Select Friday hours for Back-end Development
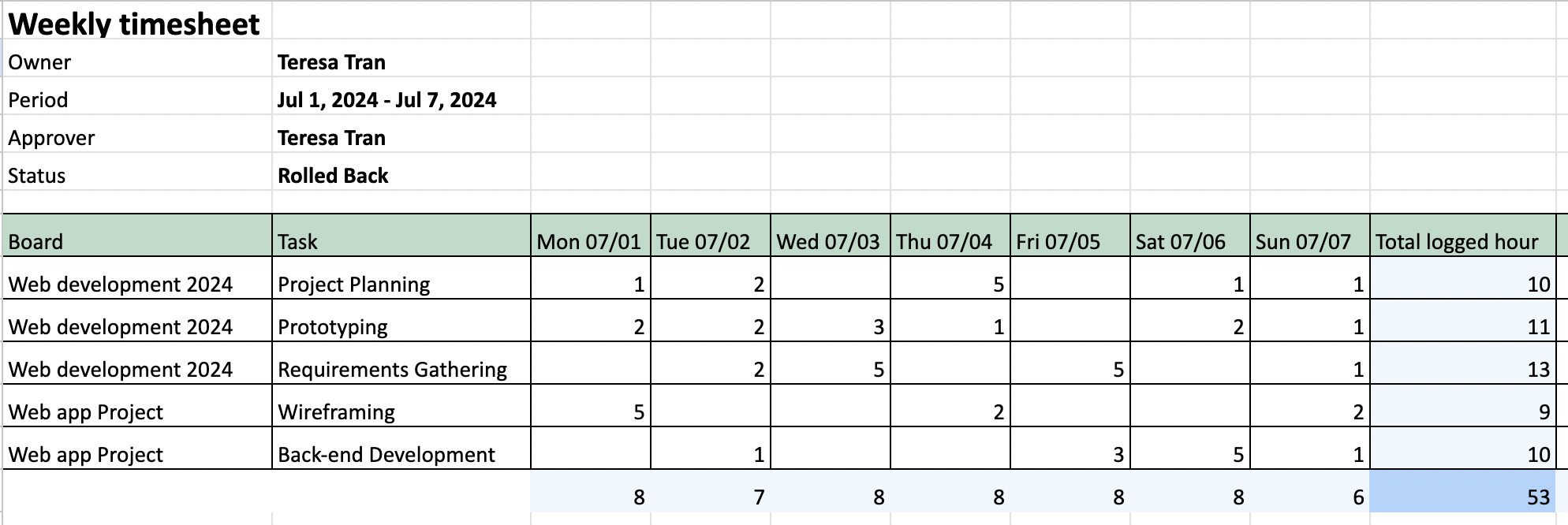Image resolution: width=1568 pixels, height=525 pixels. coord(1070,454)
